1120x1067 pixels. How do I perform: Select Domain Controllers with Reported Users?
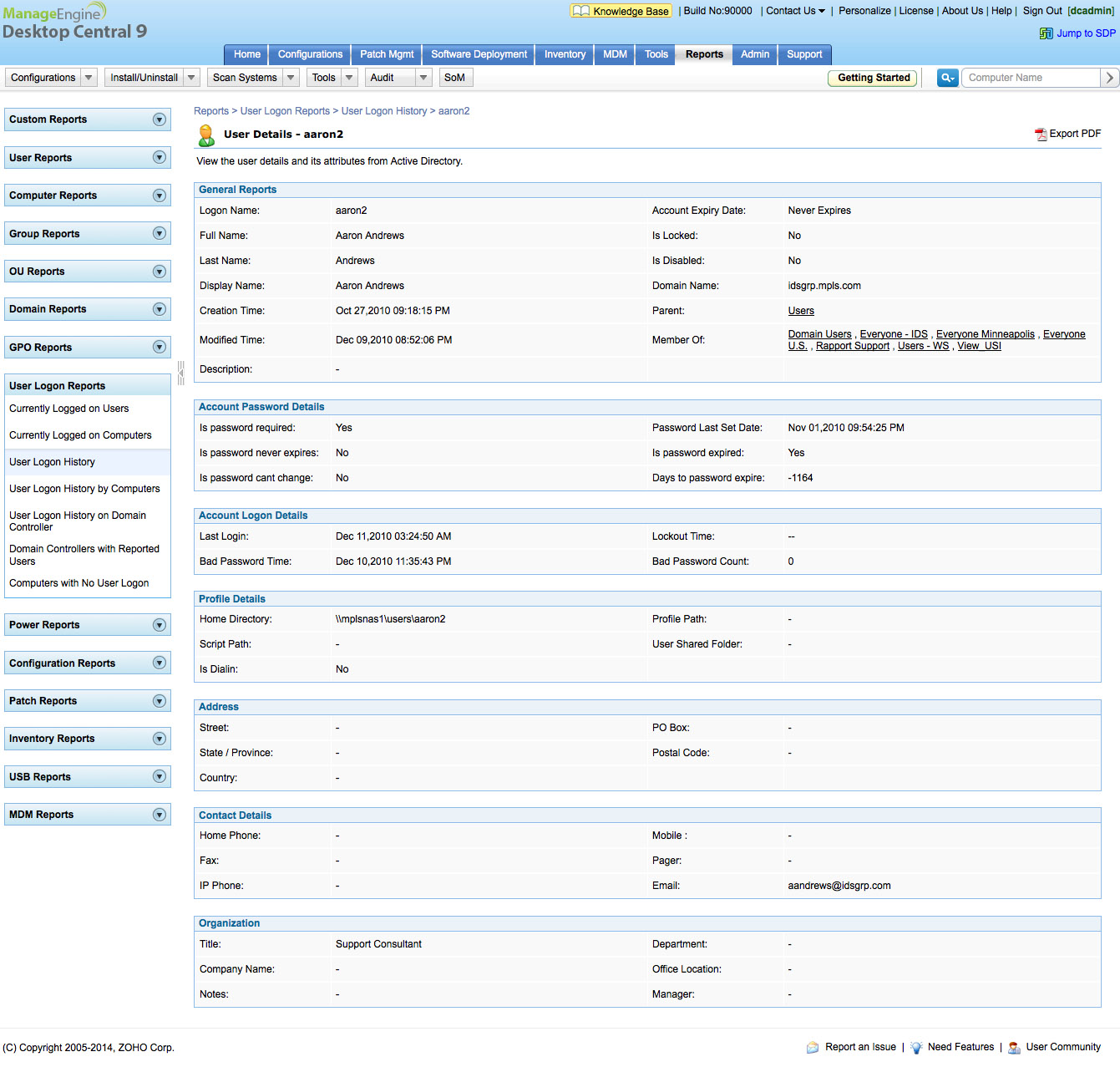tap(84, 555)
